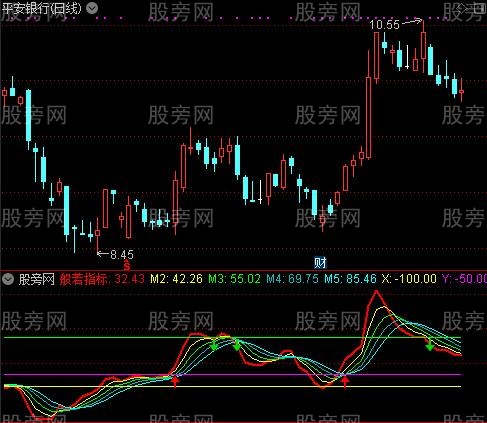
Task: Click the blue 财 finance marker icon
Action: tap(320, 263)
